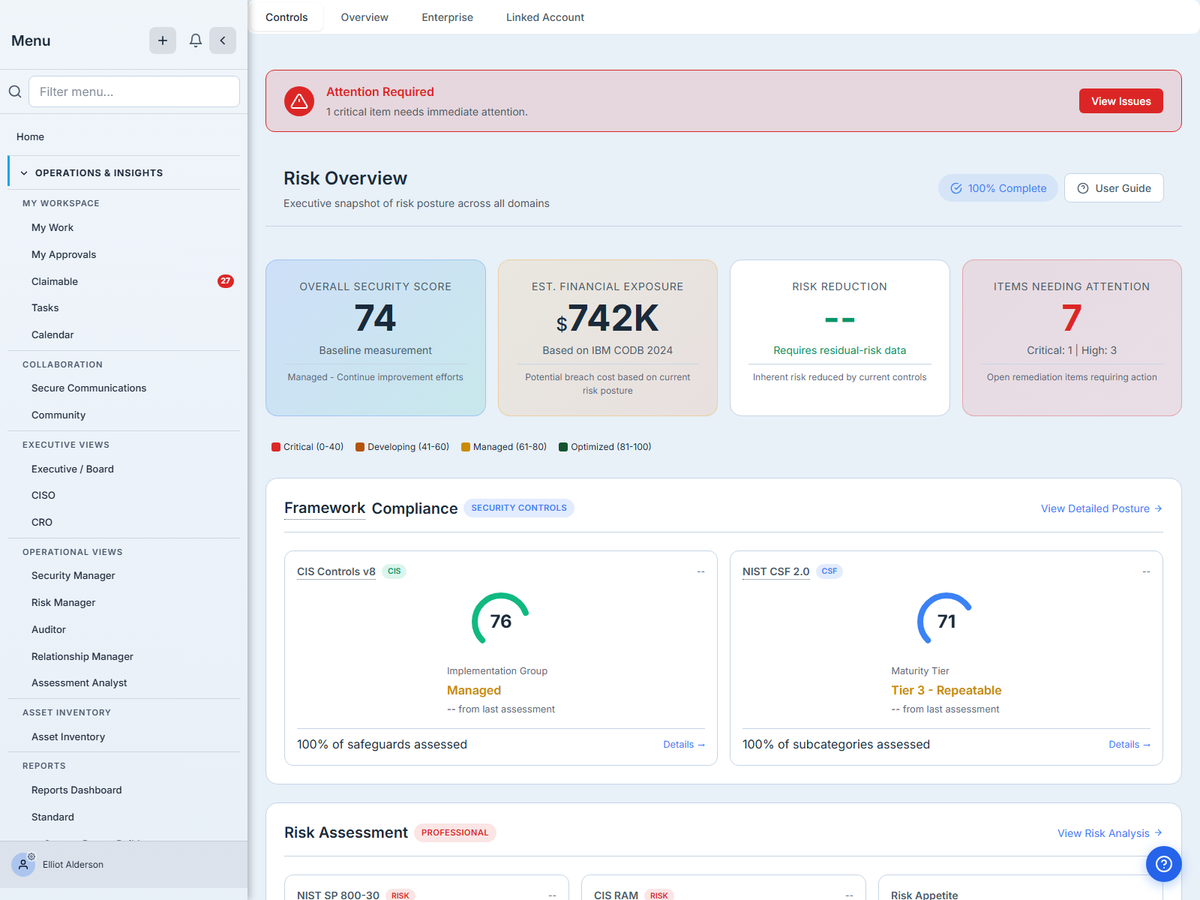
Task: Click the CIS tag badge
Action: [x=394, y=572]
